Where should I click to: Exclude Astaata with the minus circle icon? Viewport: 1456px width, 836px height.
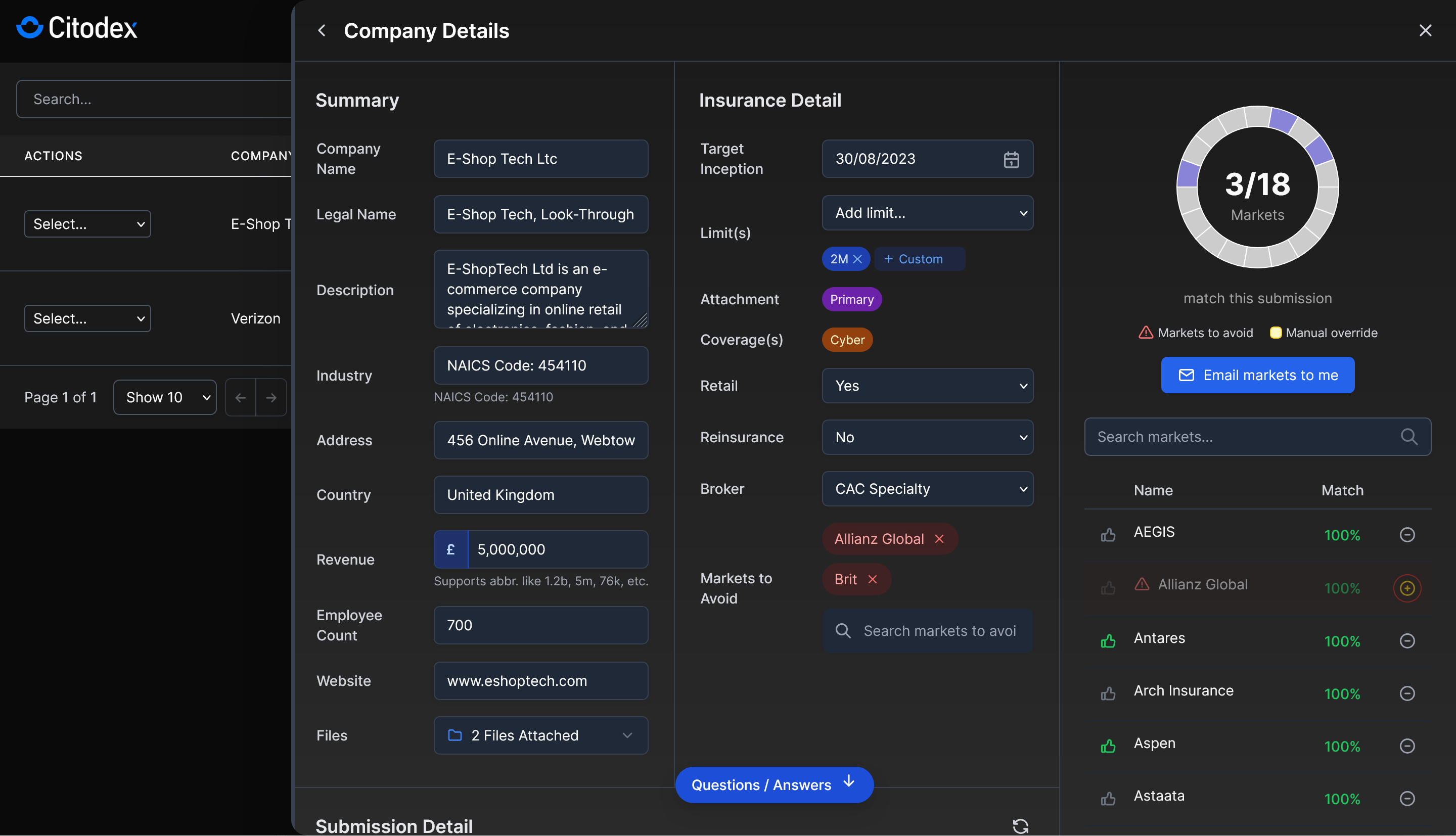tap(1406, 798)
